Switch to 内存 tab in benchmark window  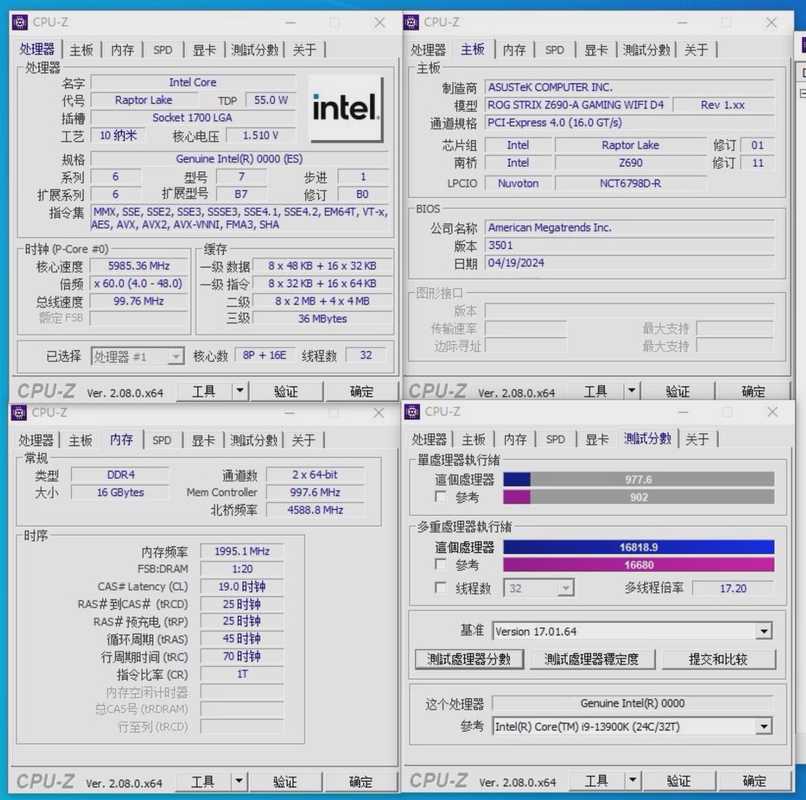(x=515, y=439)
